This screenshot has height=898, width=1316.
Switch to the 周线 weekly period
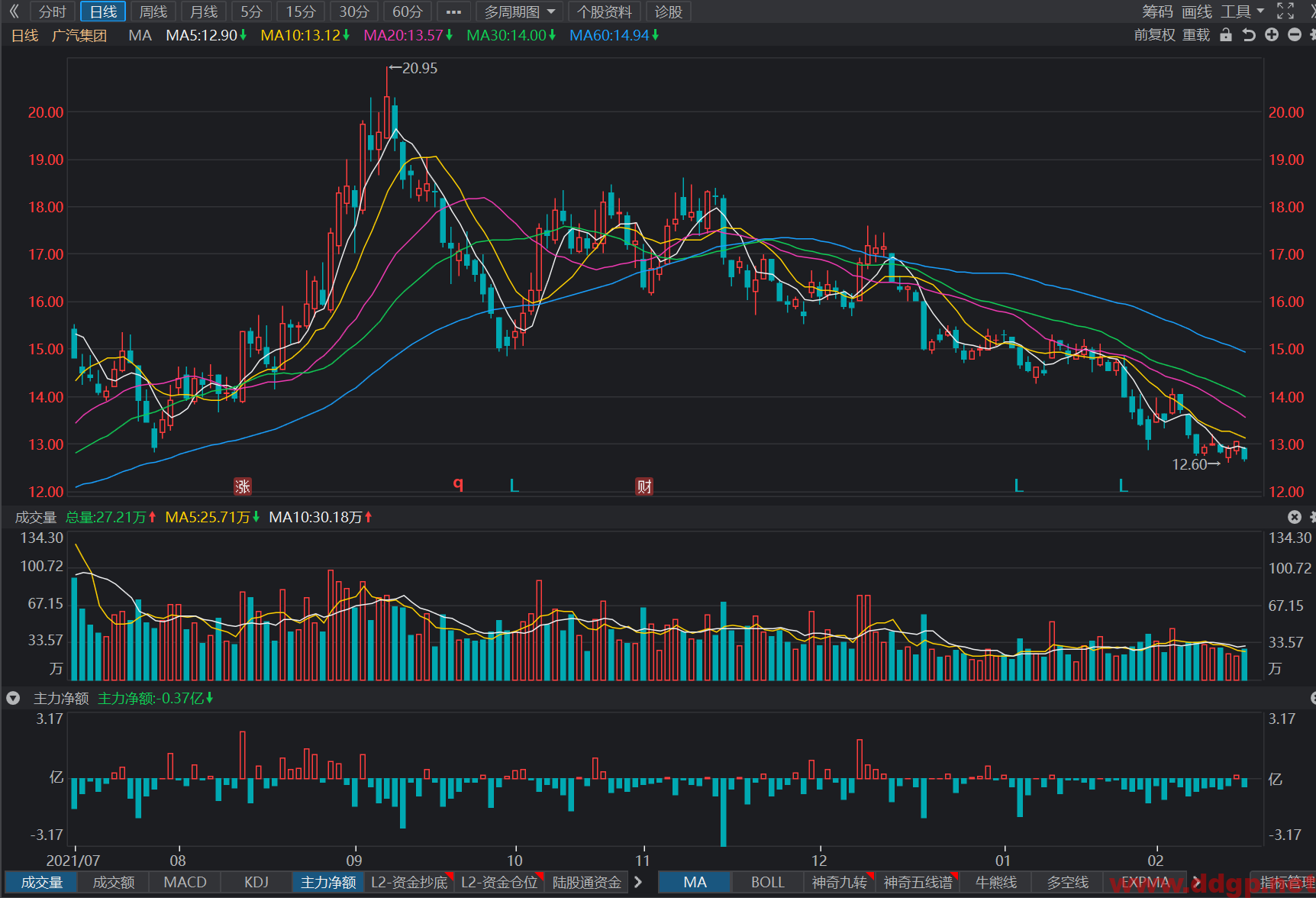tap(153, 11)
